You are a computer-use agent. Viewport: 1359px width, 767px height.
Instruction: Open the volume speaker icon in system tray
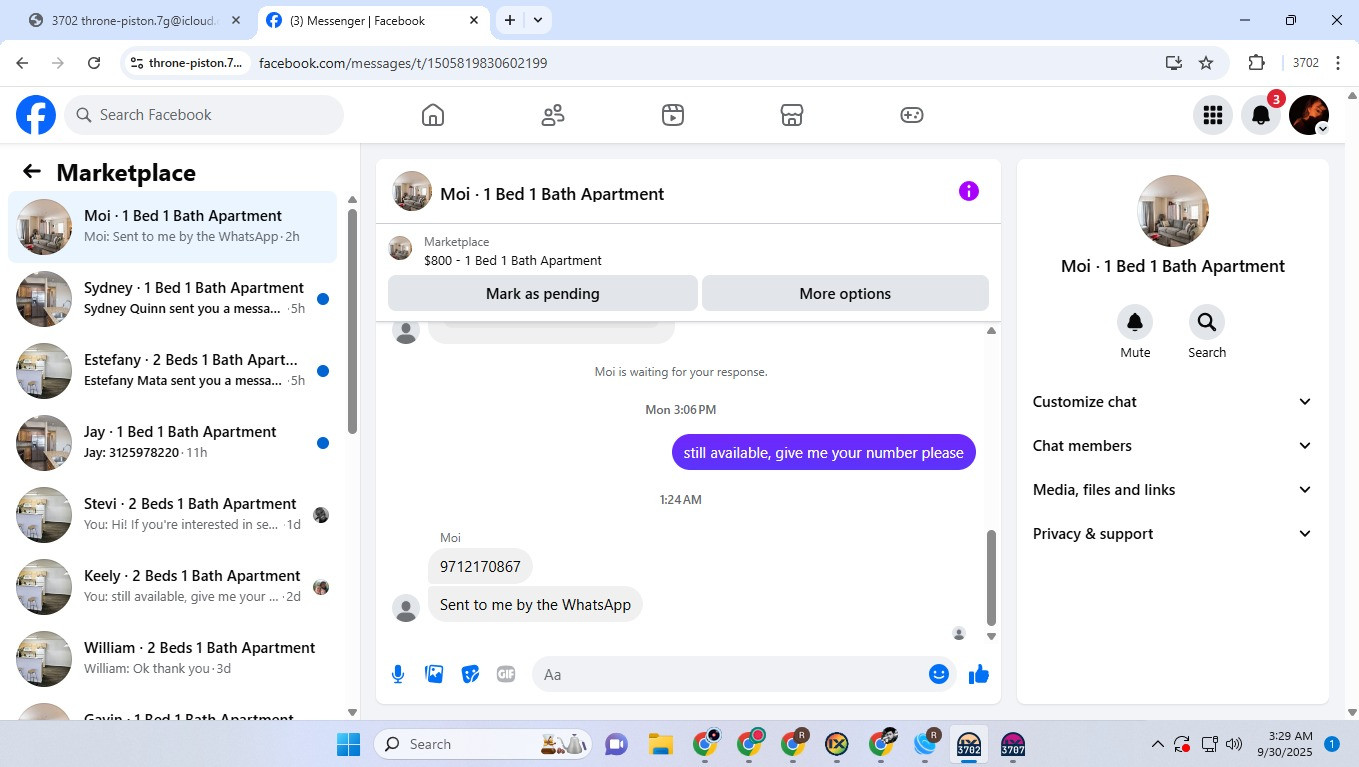coord(1233,744)
